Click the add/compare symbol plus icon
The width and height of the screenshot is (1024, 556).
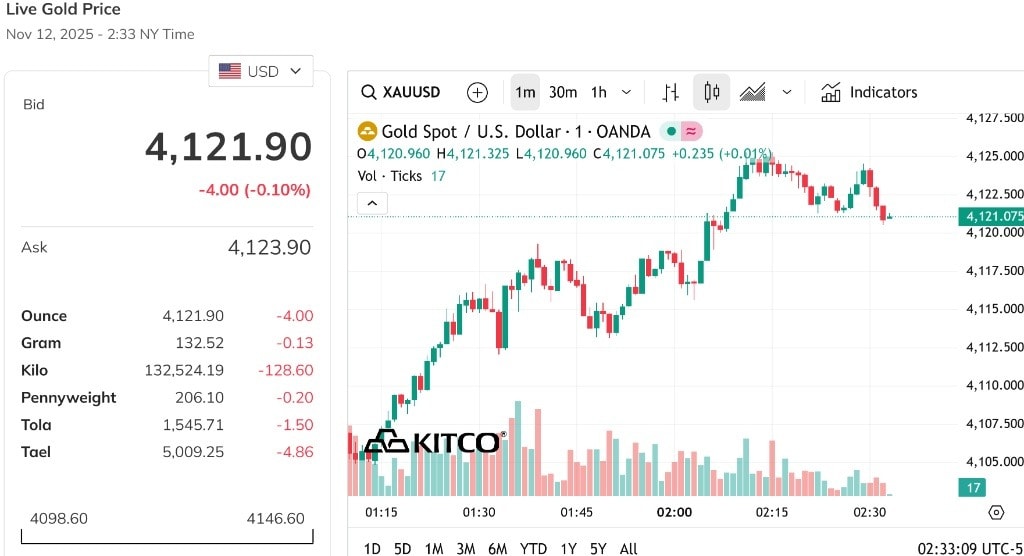[478, 92]
